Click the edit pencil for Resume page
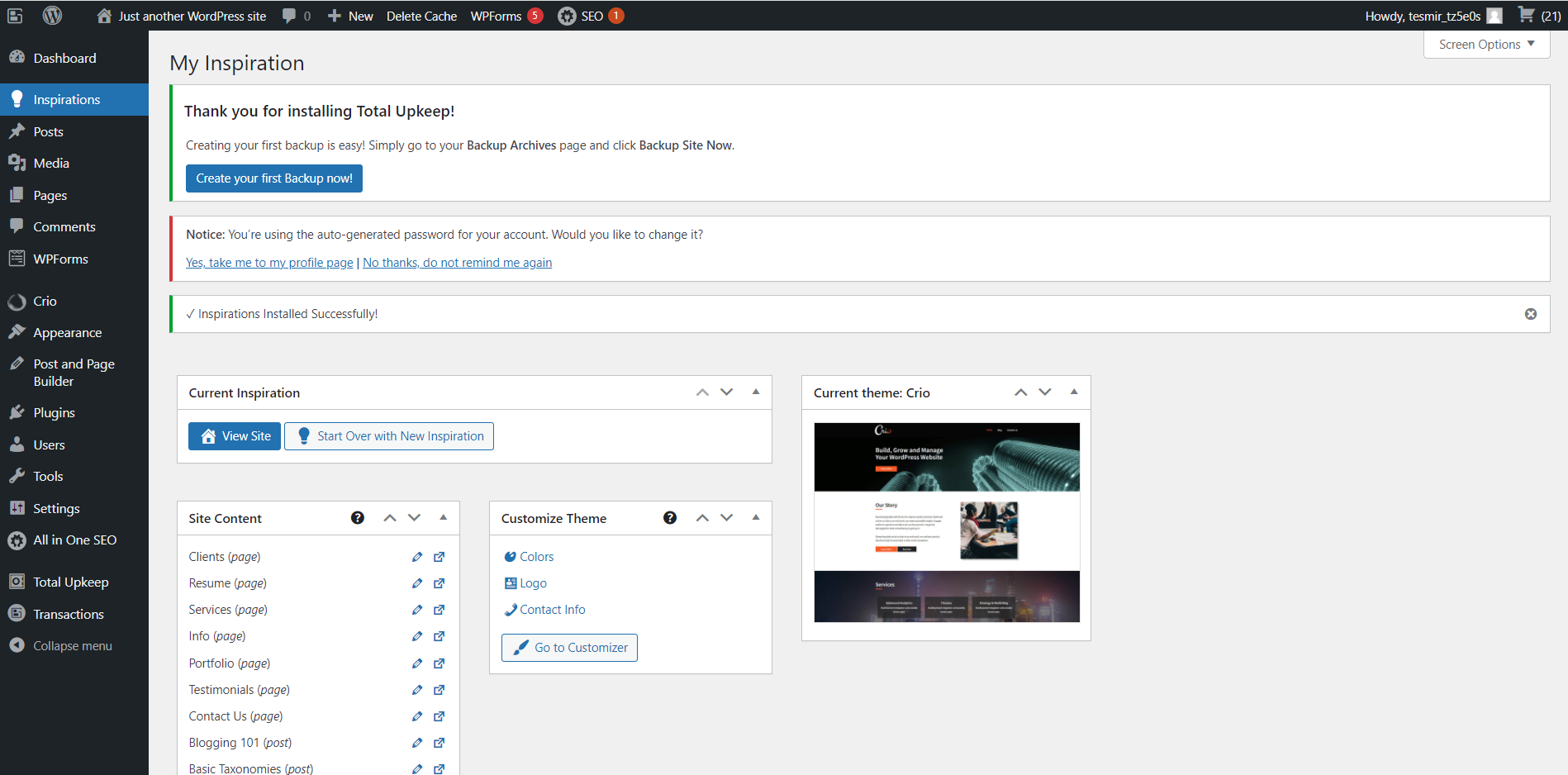This screenshot has width=1568, height=775. point(417,583)
